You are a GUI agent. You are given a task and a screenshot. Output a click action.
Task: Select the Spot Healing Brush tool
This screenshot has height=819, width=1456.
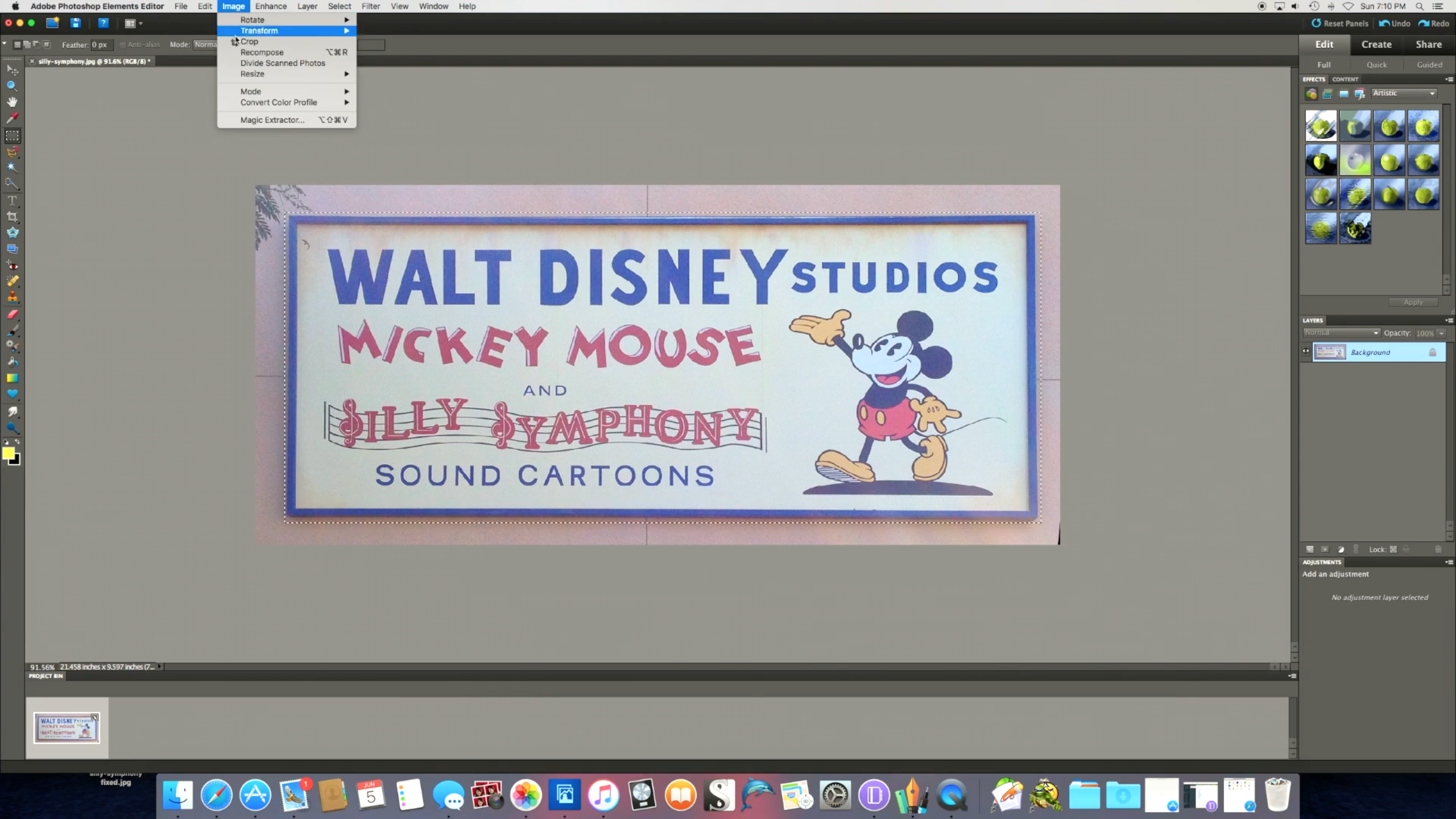coord(12,281)
